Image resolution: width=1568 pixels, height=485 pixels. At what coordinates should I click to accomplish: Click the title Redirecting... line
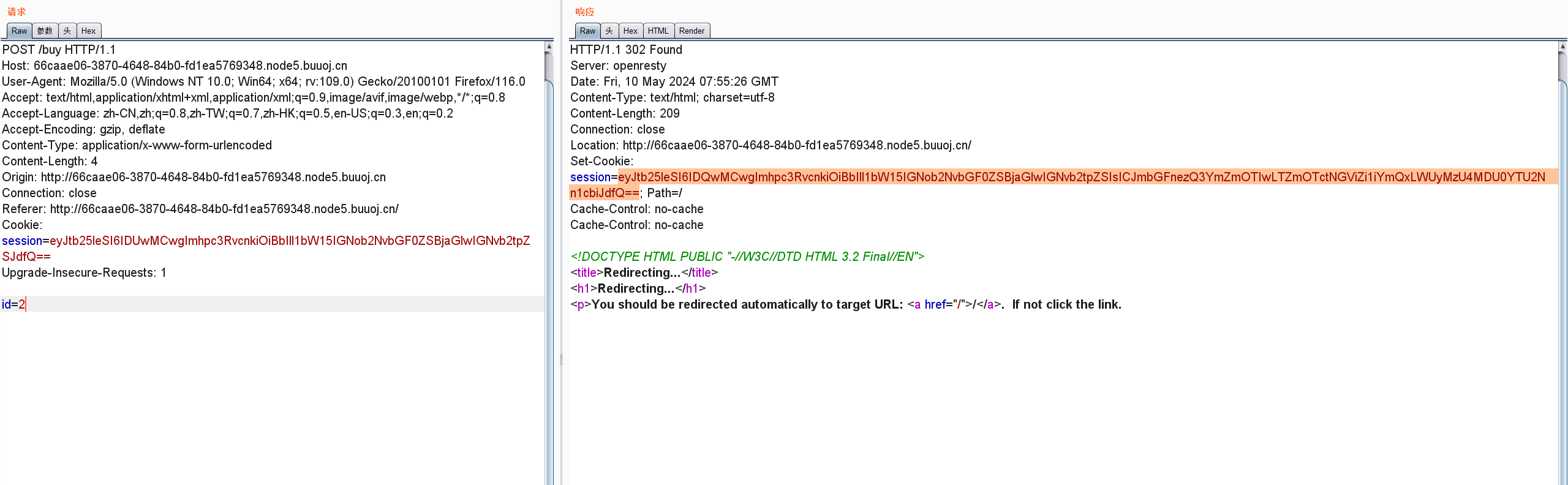pos(644,273)
